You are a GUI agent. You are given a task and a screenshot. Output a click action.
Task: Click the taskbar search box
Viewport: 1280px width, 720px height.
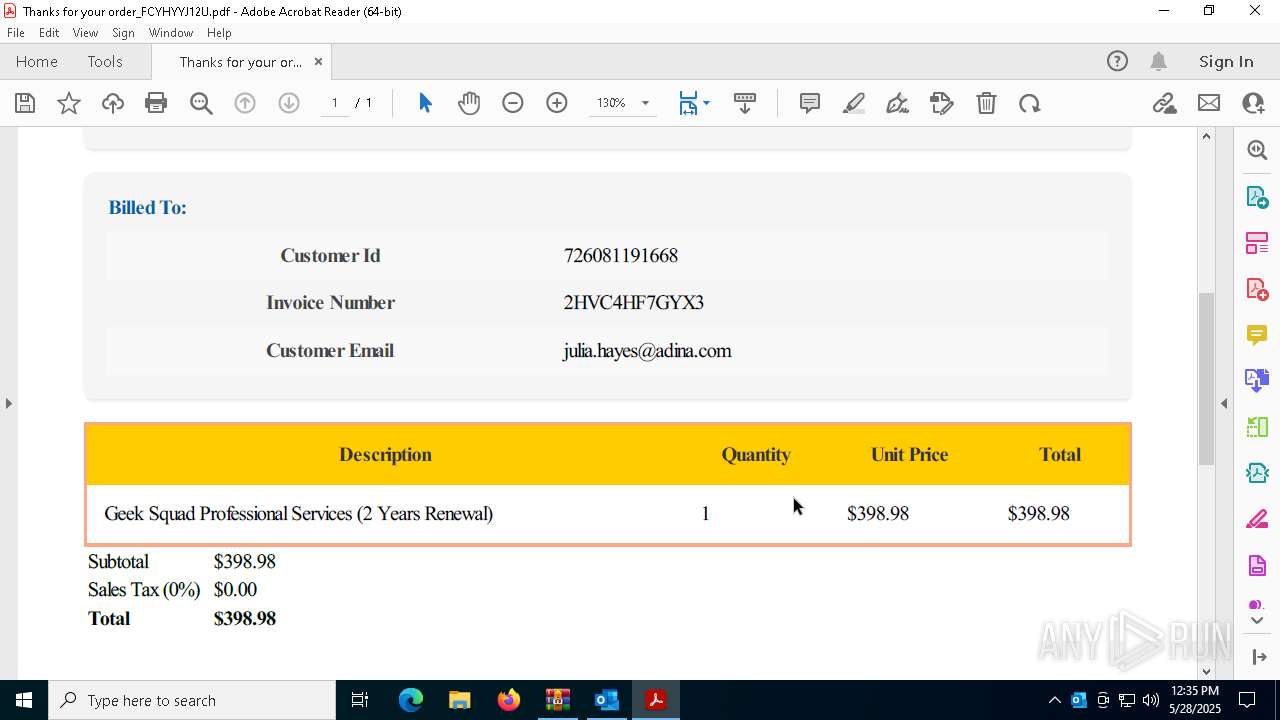click(192, 700)
